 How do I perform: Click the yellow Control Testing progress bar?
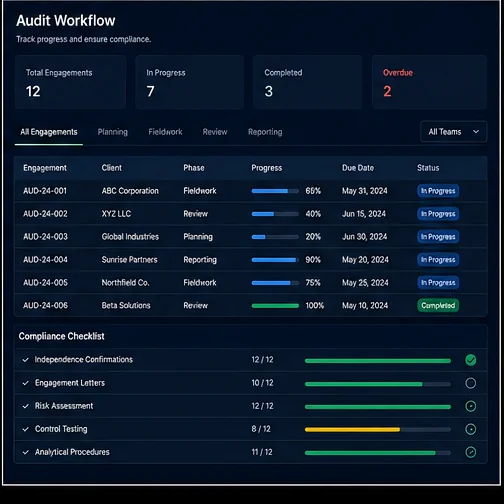click(x=378, y=430)
